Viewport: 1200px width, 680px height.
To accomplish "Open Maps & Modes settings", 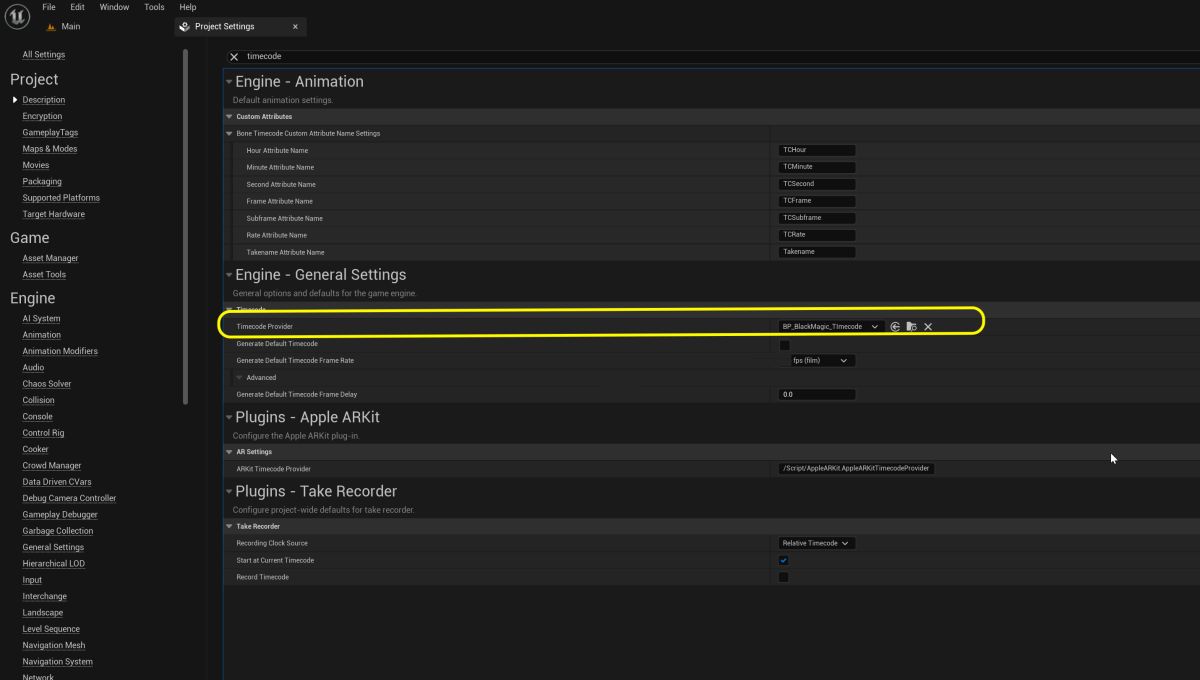I will 49,149.
